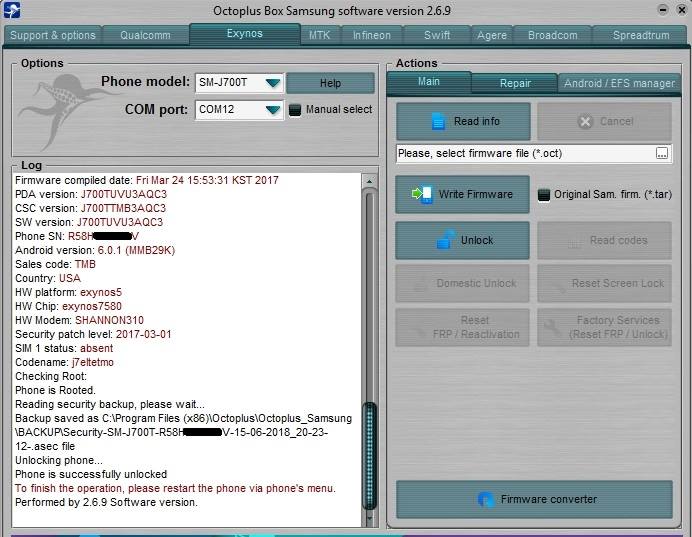Open the Infineon tab
The image size is (692, 537).
pyautogui.click(x=372, y=35)
